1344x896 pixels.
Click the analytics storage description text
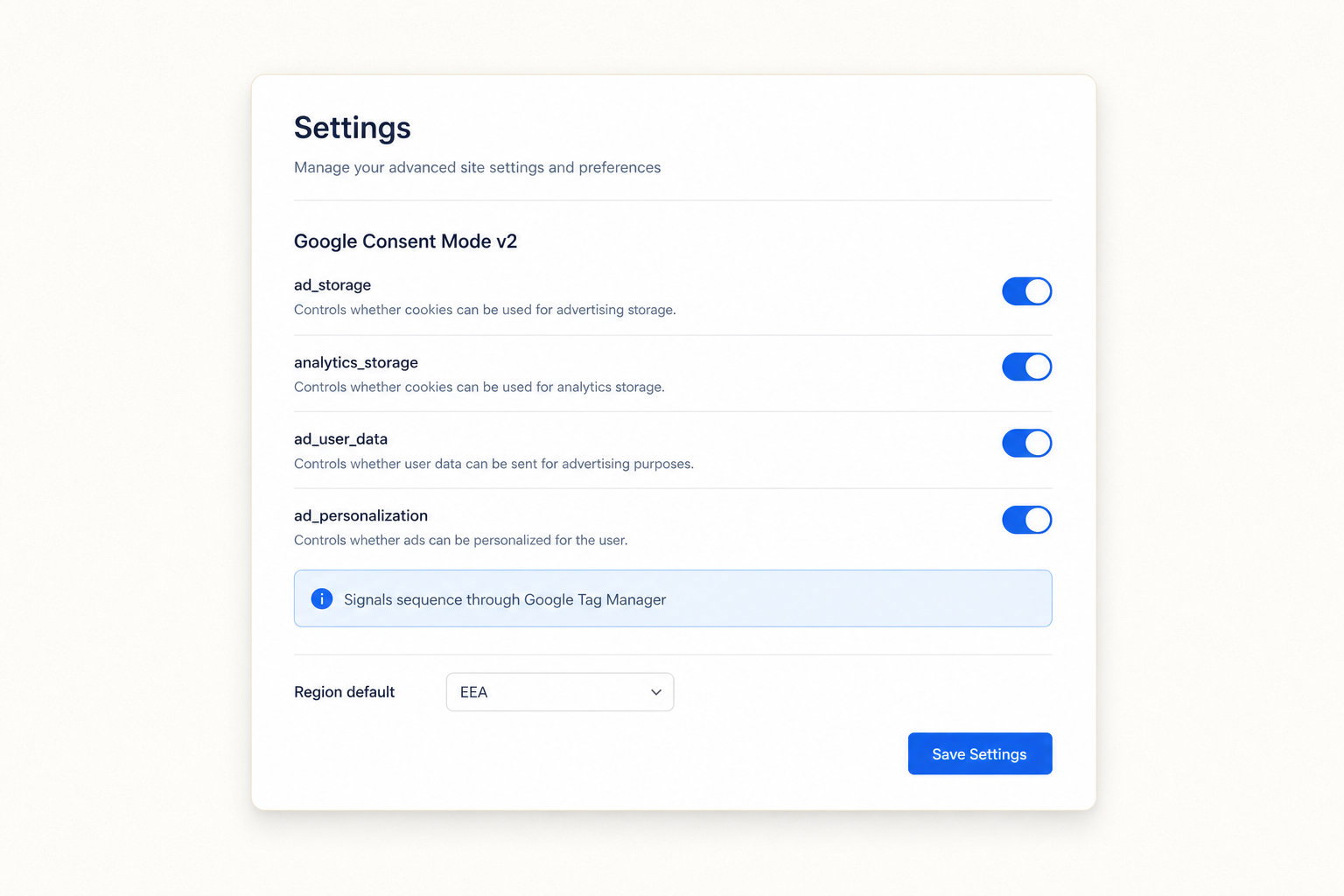(479, 387)
